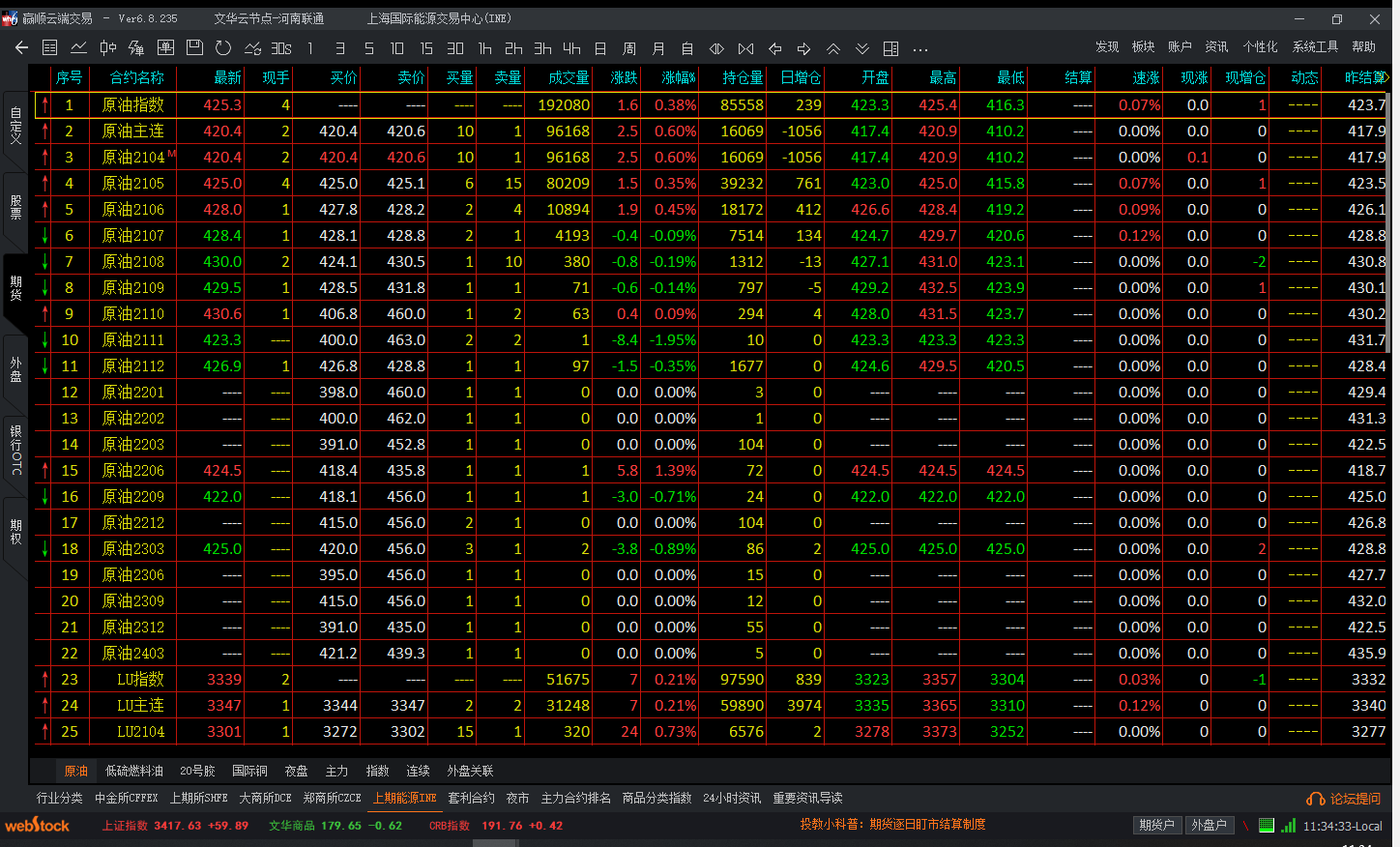Open the 帮助 menu
This screenshot has width=1400, height=847.
[x=1363, y=47]
